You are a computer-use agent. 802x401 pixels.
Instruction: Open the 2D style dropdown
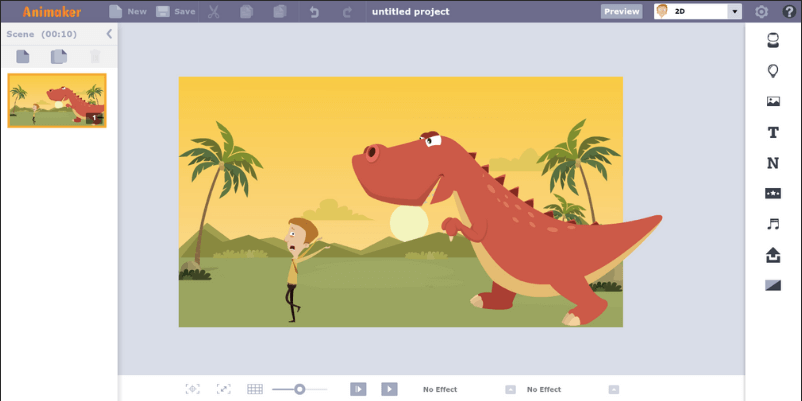(x=734, y=12)
